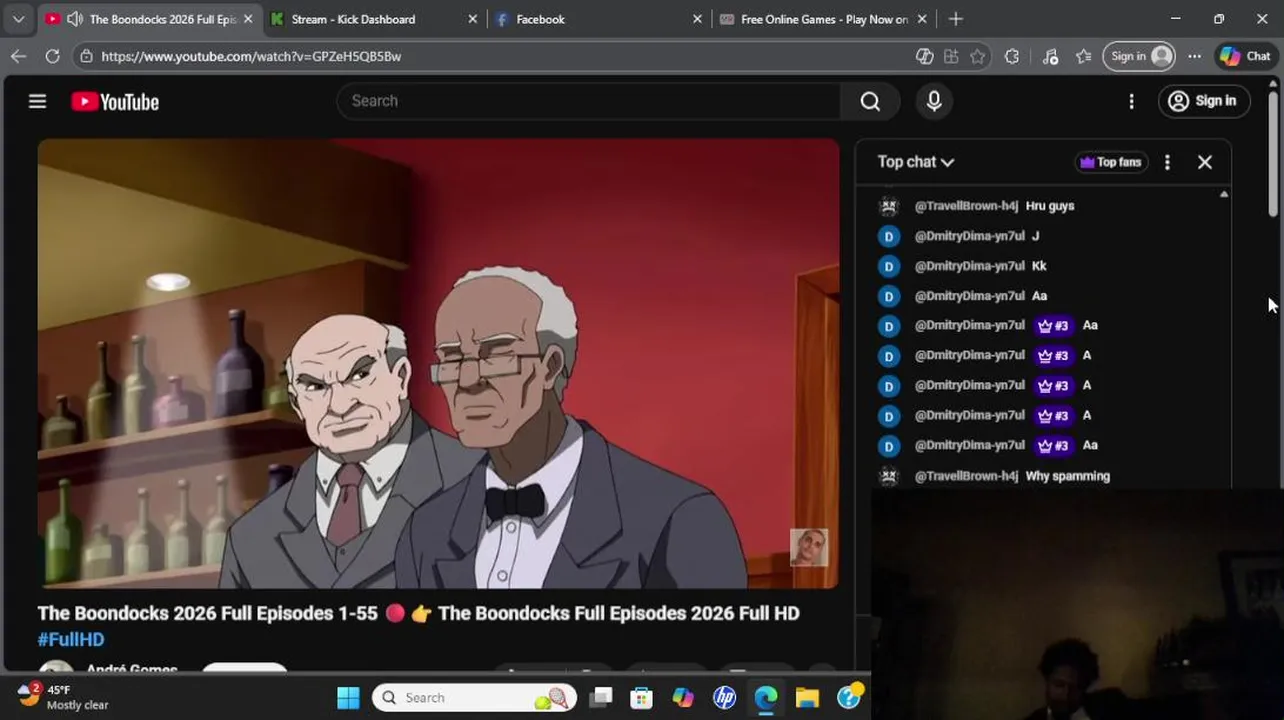Image resolution: width=1284 pixels, height=720 pixels.
Task: Close the Kick Dashboard tab
Action: pos(473,19)
